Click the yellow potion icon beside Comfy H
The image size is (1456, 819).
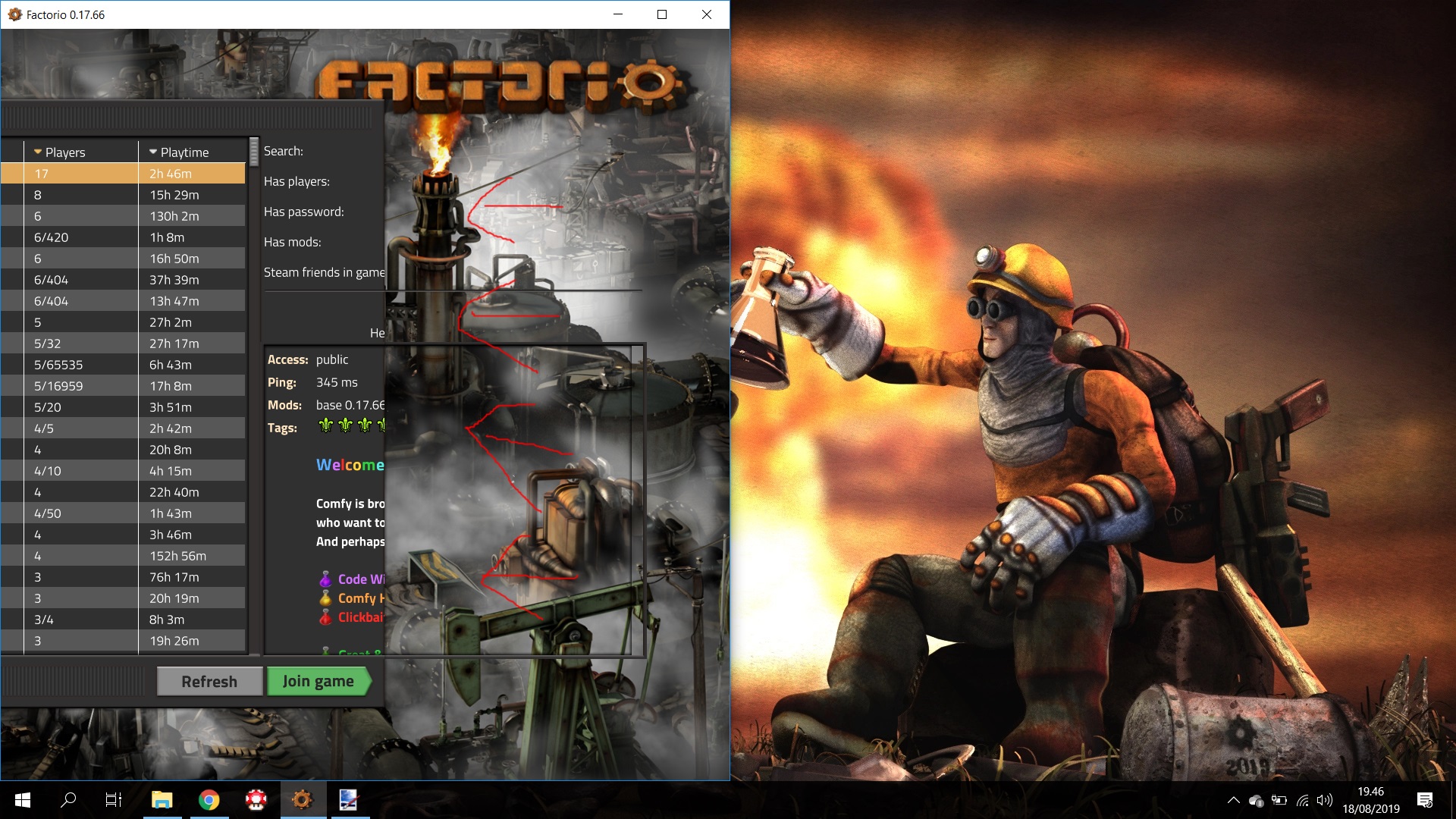(325, 598)
